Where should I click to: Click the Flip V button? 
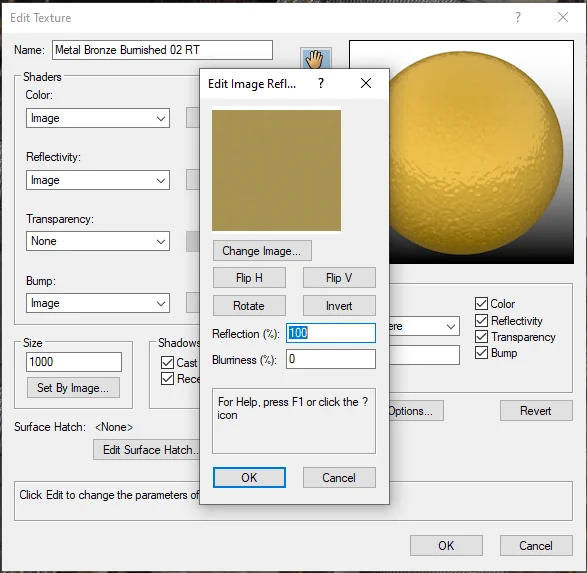click(339, 278)
